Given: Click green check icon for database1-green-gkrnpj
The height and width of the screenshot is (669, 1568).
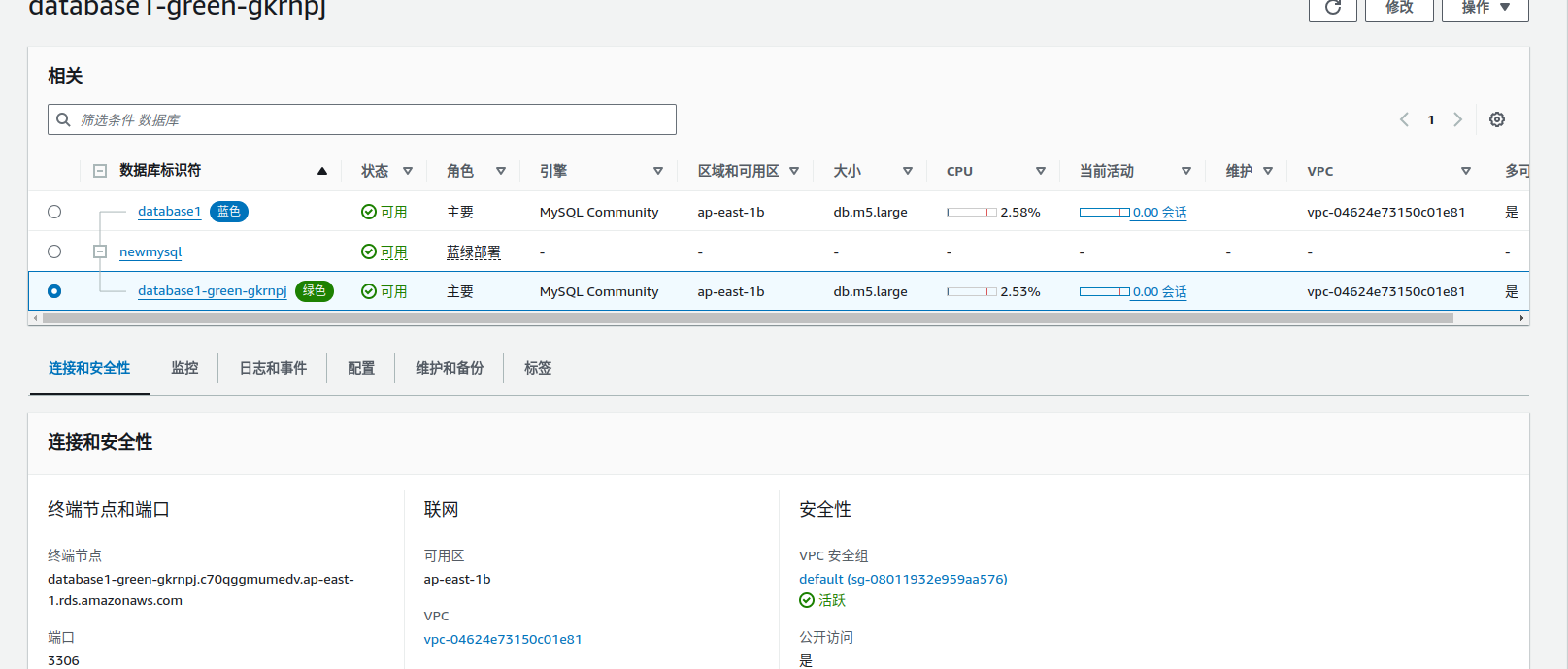Looking at the screenshot, I should tap(369, 291).
